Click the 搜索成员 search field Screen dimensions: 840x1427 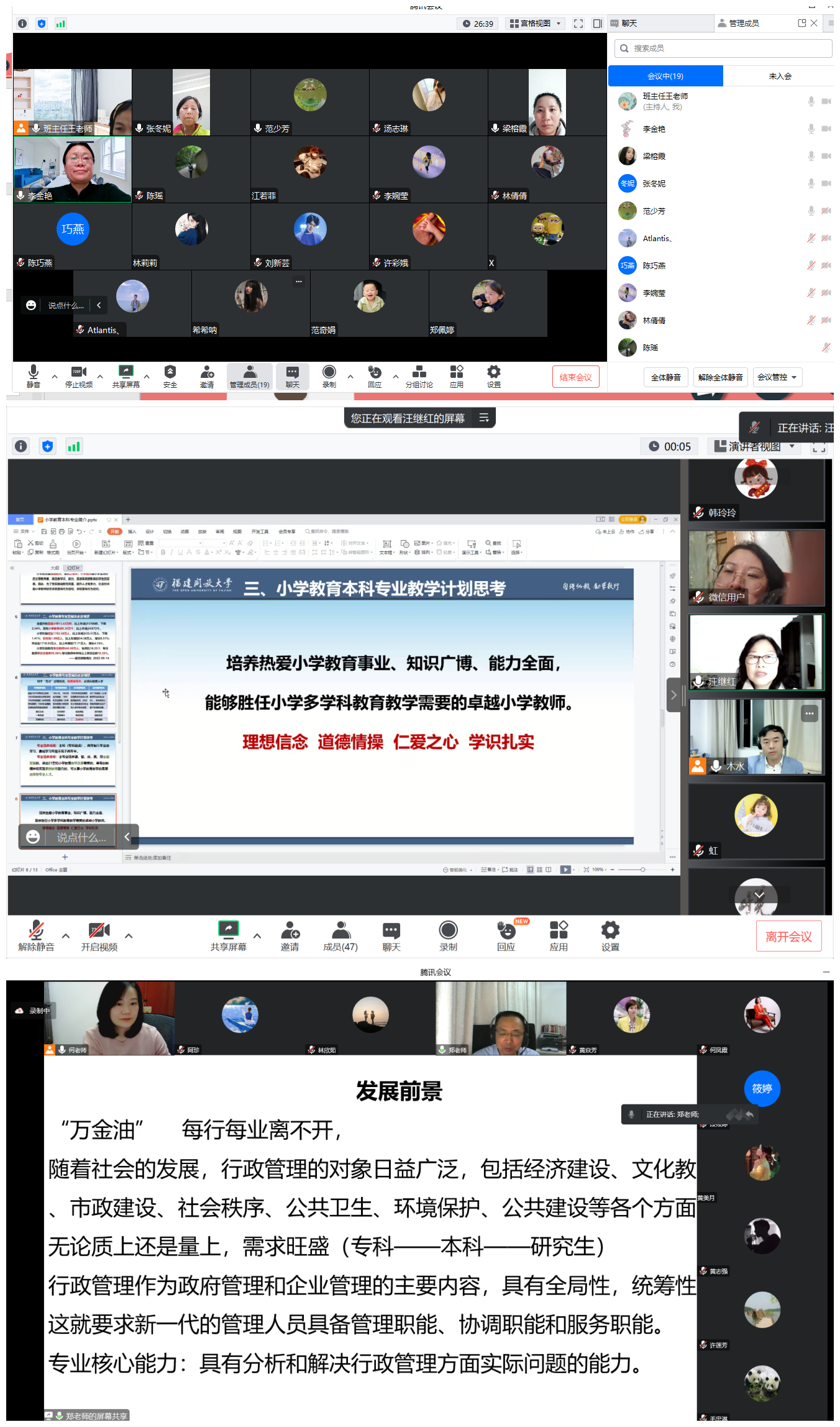click(x=723, y=48)
